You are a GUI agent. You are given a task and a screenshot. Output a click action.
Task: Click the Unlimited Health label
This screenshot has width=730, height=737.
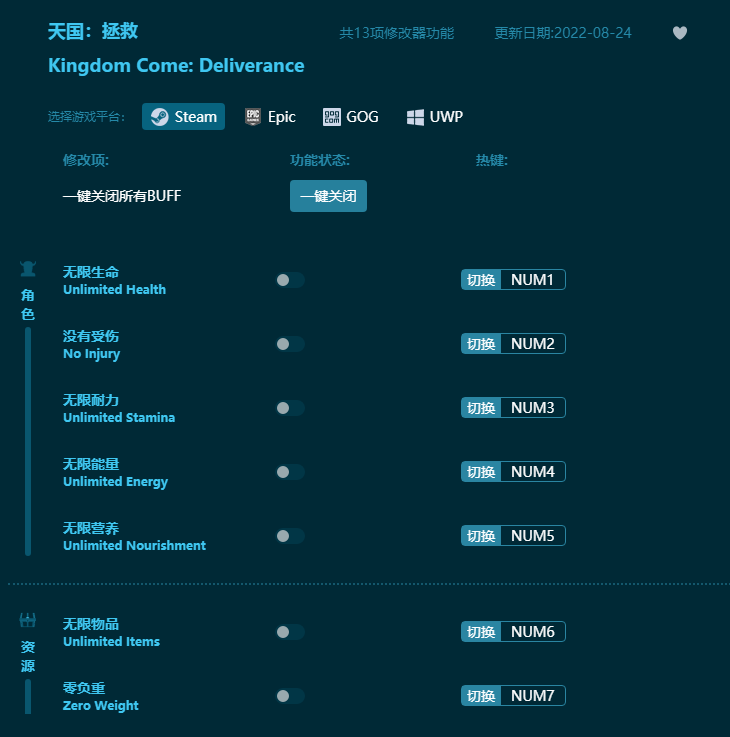click(x=115, y=290)
